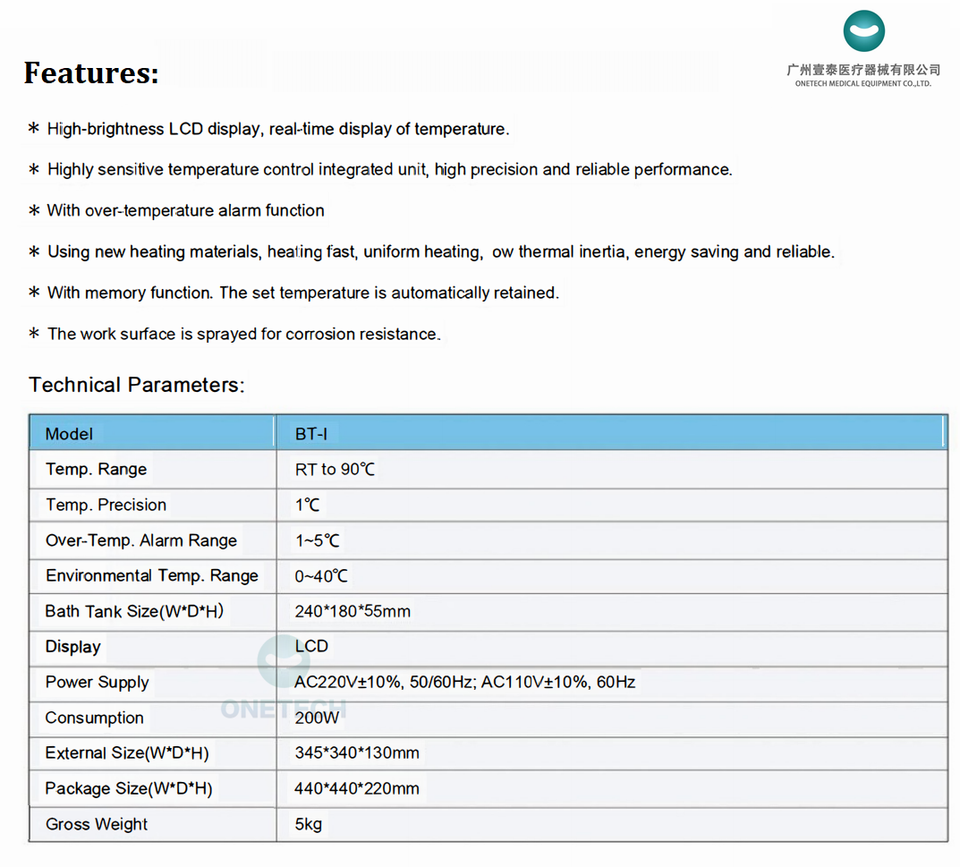
Task: Select the Over-Temp. Alarm Range label
Action: [x=141, y=540]
